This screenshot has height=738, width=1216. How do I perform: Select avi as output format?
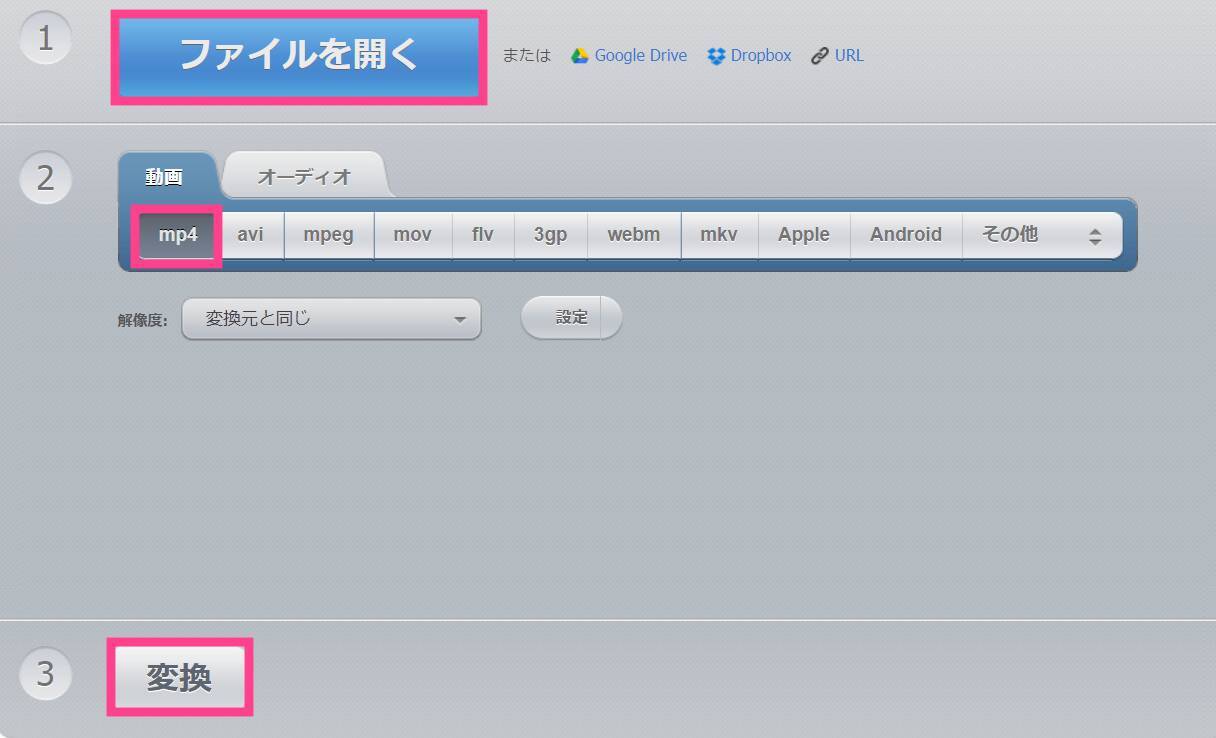251,235
